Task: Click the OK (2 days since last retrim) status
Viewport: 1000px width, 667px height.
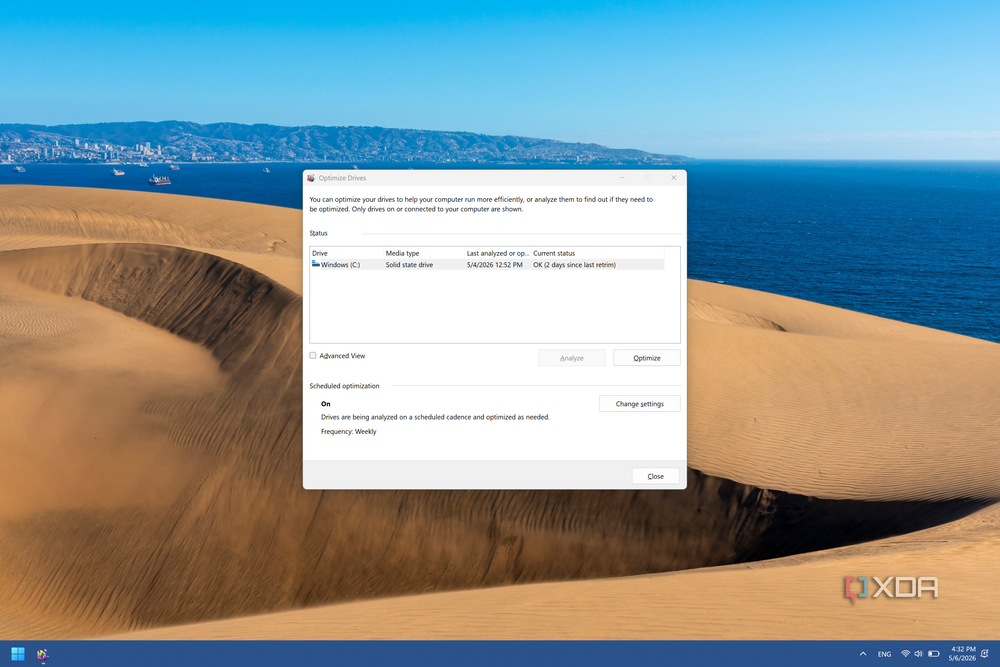Action: tap(575, 265)
